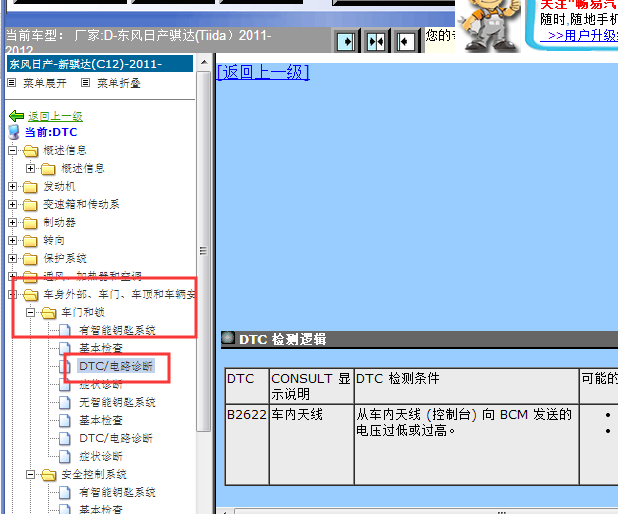Collapse the 安全控制系统 folder
This screenshot has width=618, height=514.
point(30,475)
